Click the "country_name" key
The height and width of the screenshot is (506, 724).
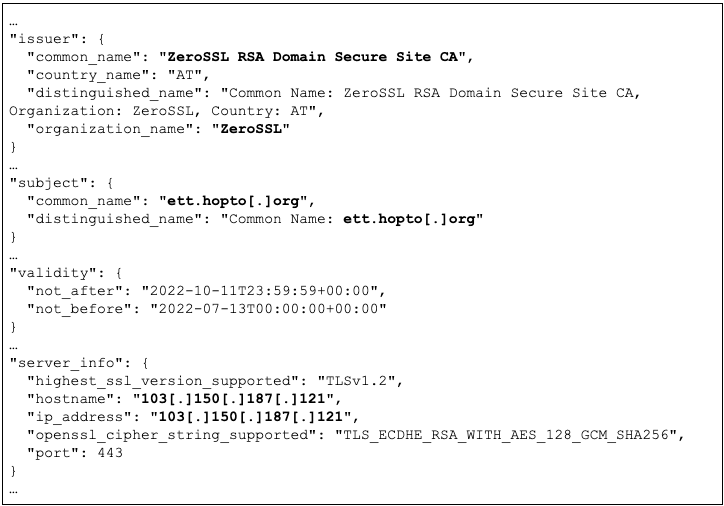coord(84,74)
